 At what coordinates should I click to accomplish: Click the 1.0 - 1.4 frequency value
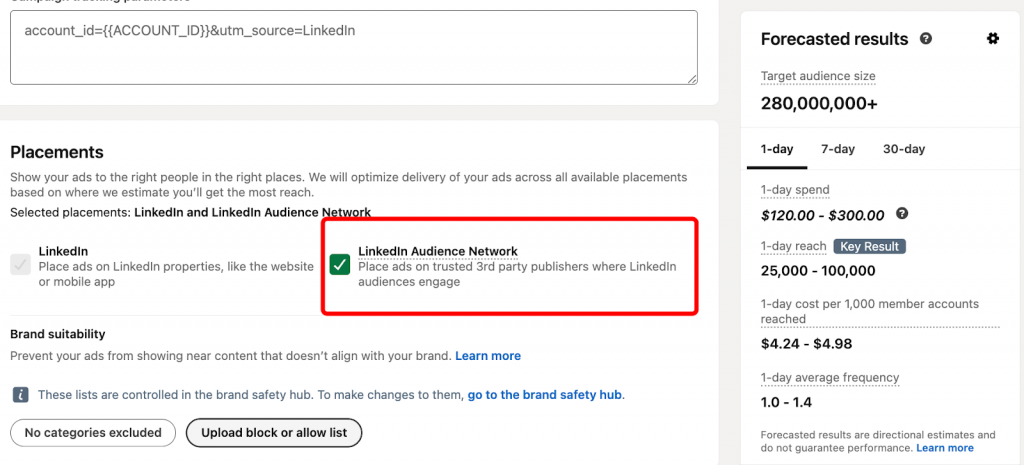click(786, 402)
